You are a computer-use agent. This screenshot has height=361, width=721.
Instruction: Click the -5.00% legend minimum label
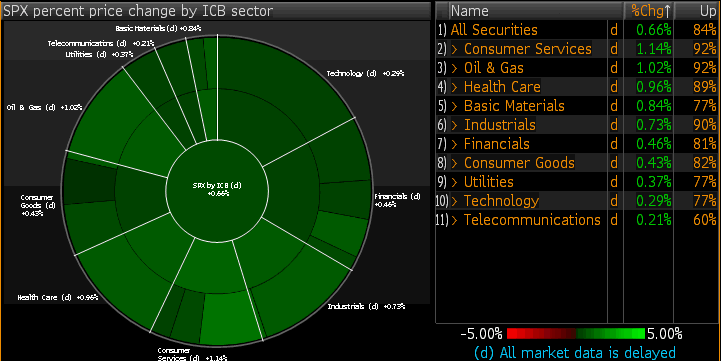[x=481, y=333]
